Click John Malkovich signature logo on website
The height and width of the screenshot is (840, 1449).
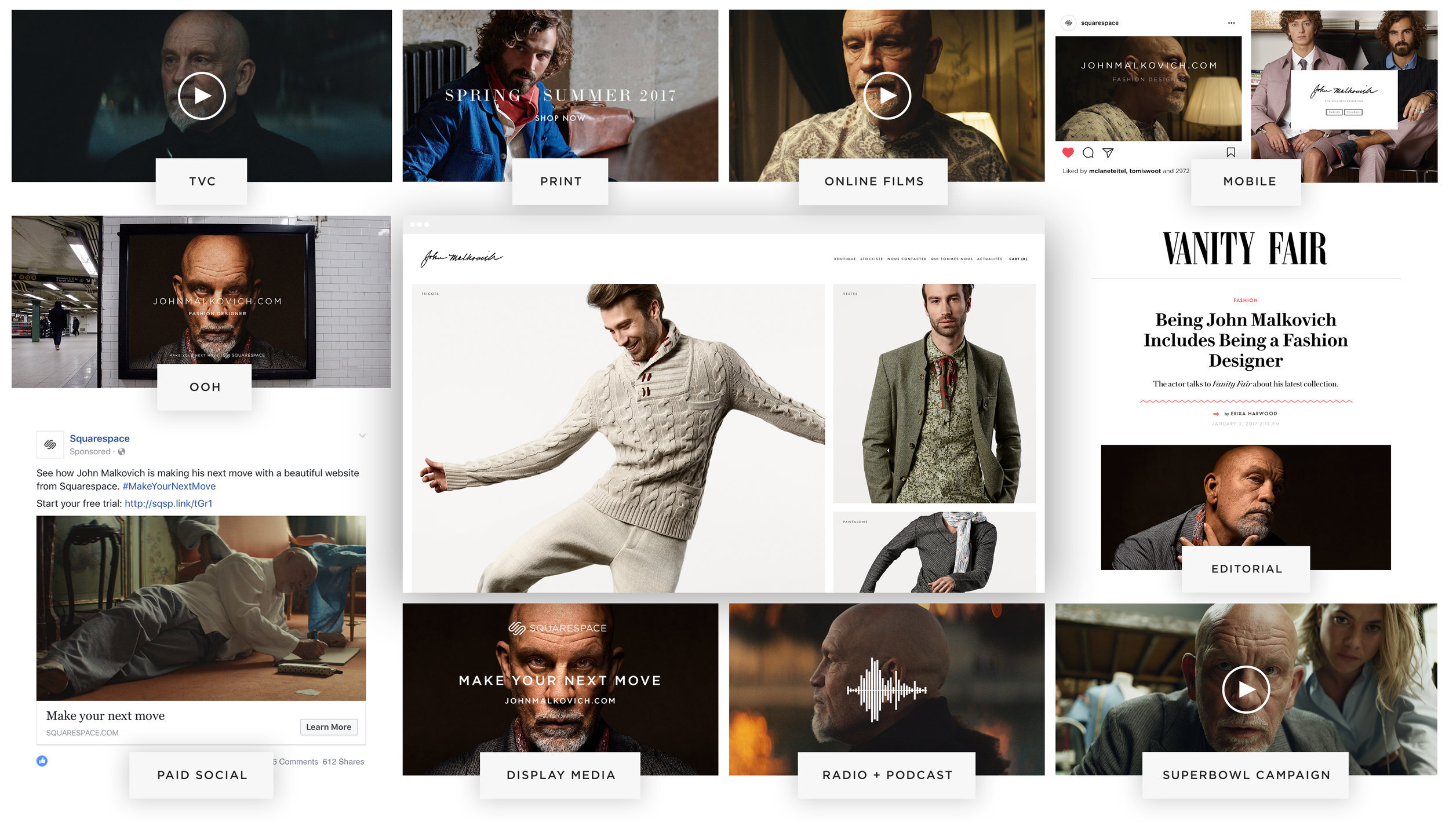point(461,258)
